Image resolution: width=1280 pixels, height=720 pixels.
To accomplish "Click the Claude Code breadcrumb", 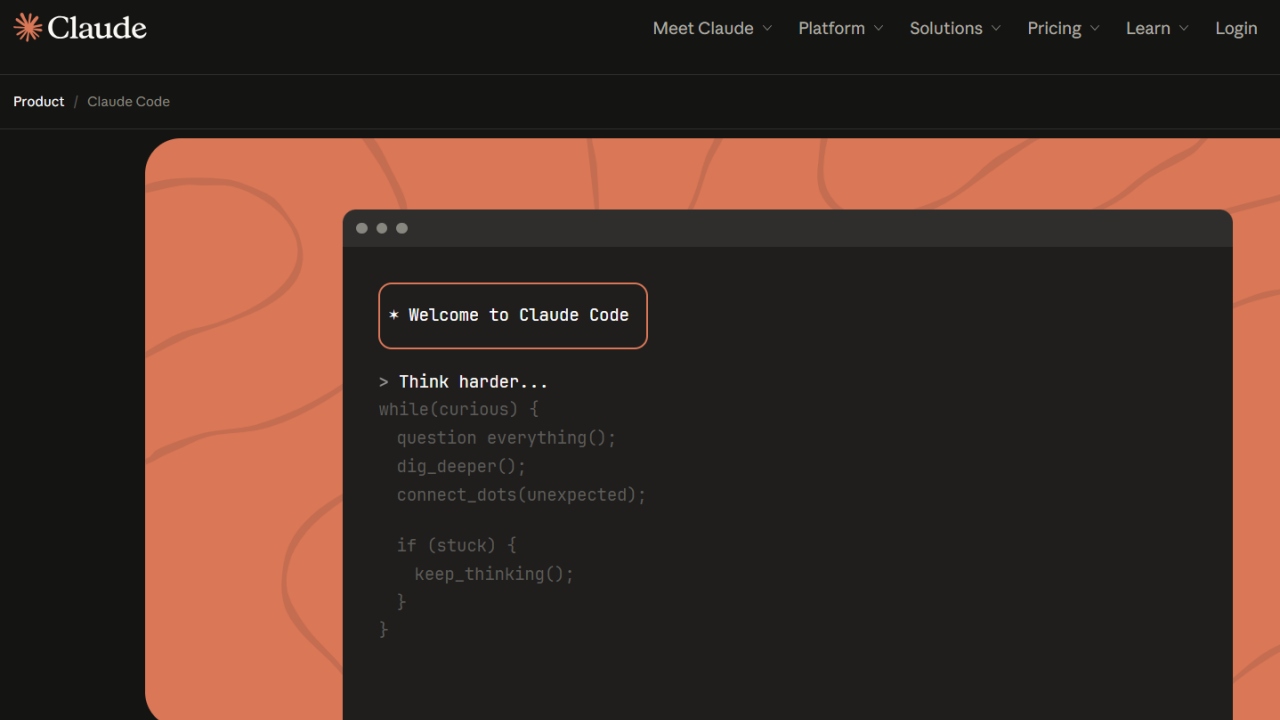I will pos(128,101).
